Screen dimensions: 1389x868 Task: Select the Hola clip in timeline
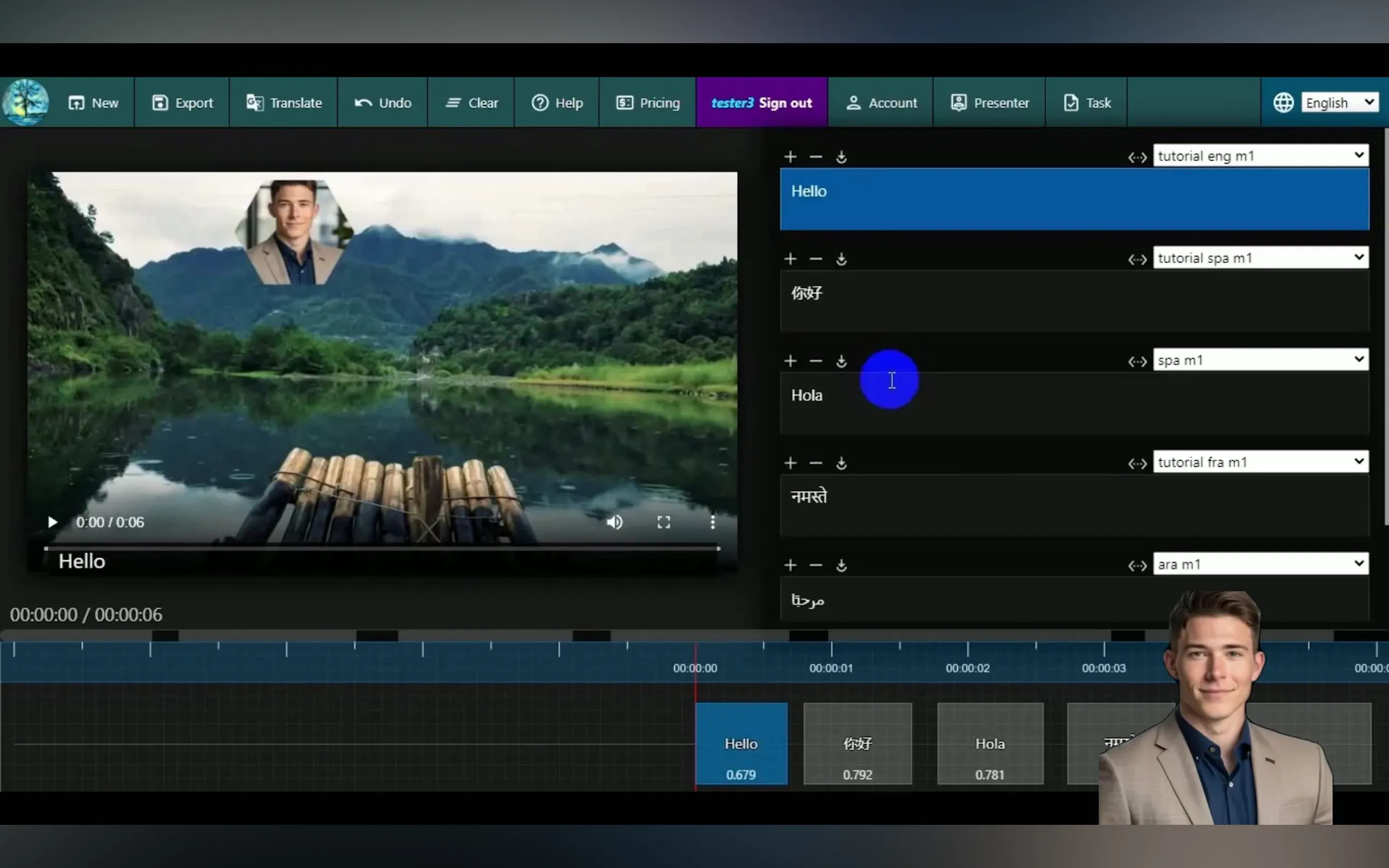coord(989,743)
